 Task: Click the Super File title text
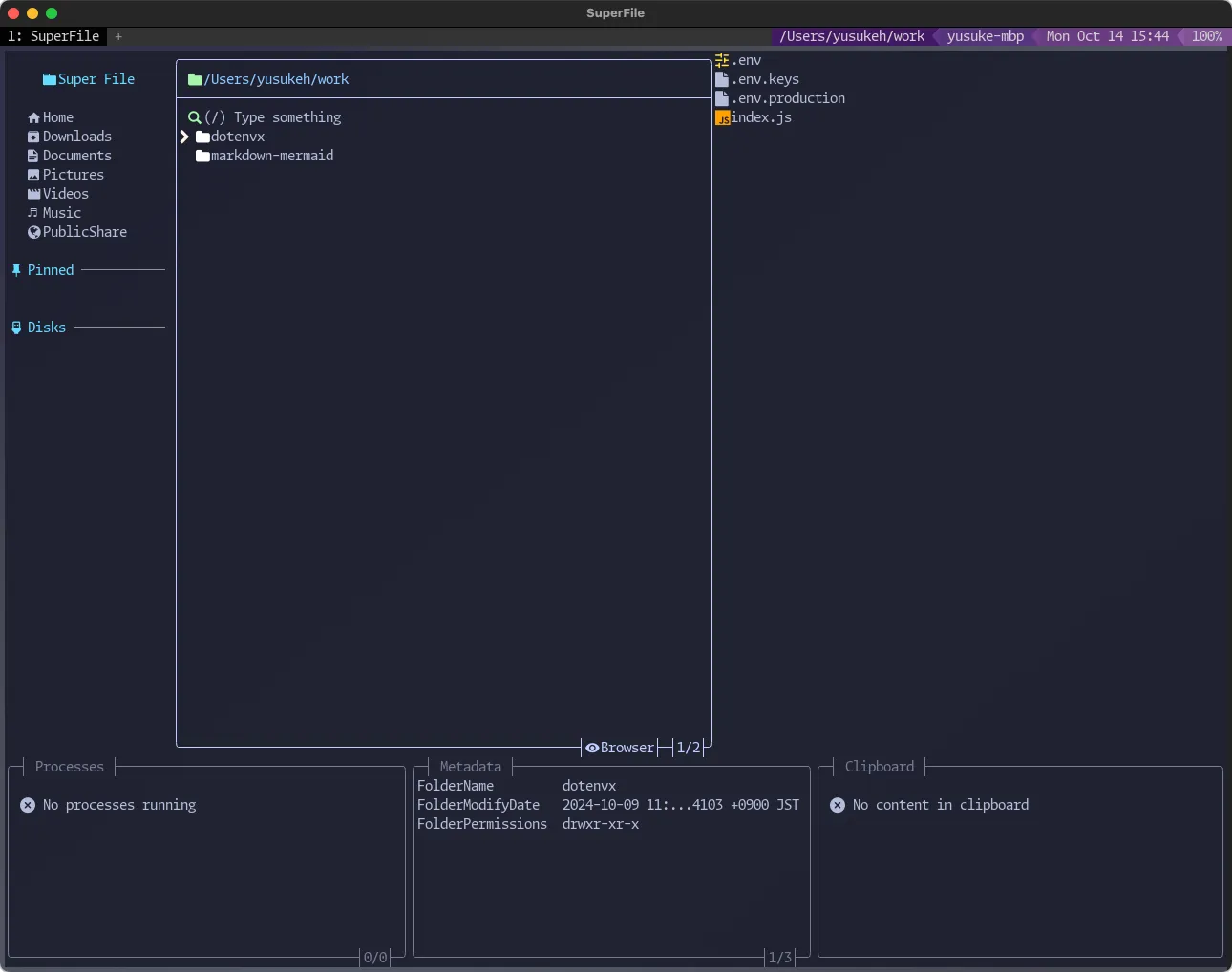[x=96, y=79]
